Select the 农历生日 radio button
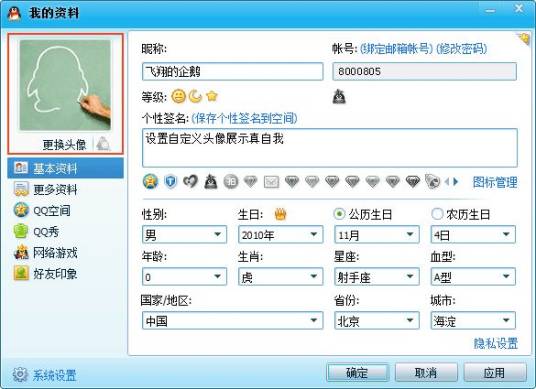 (437, 214)
